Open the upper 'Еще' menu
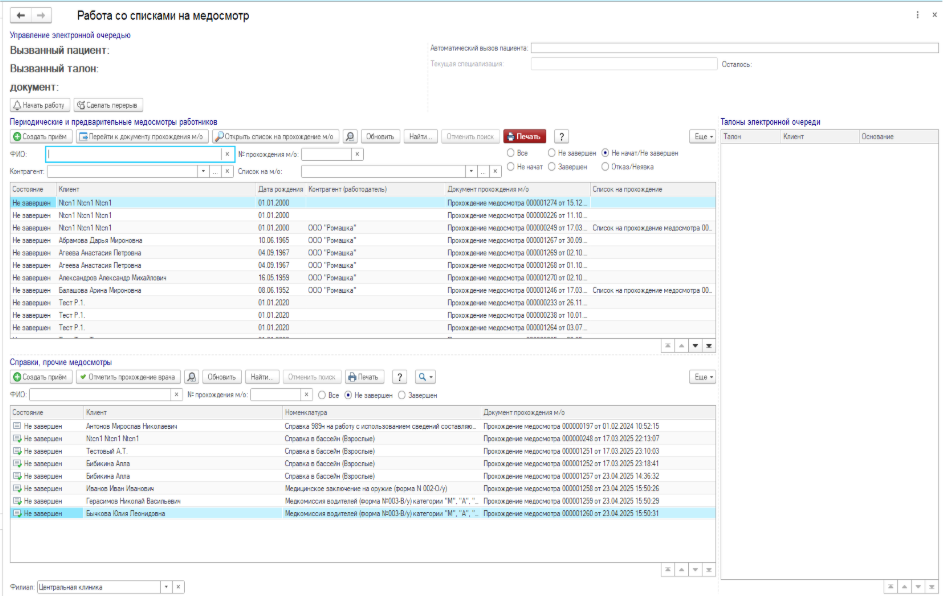This screenshot has height=596, width=945. coord(703,137)
